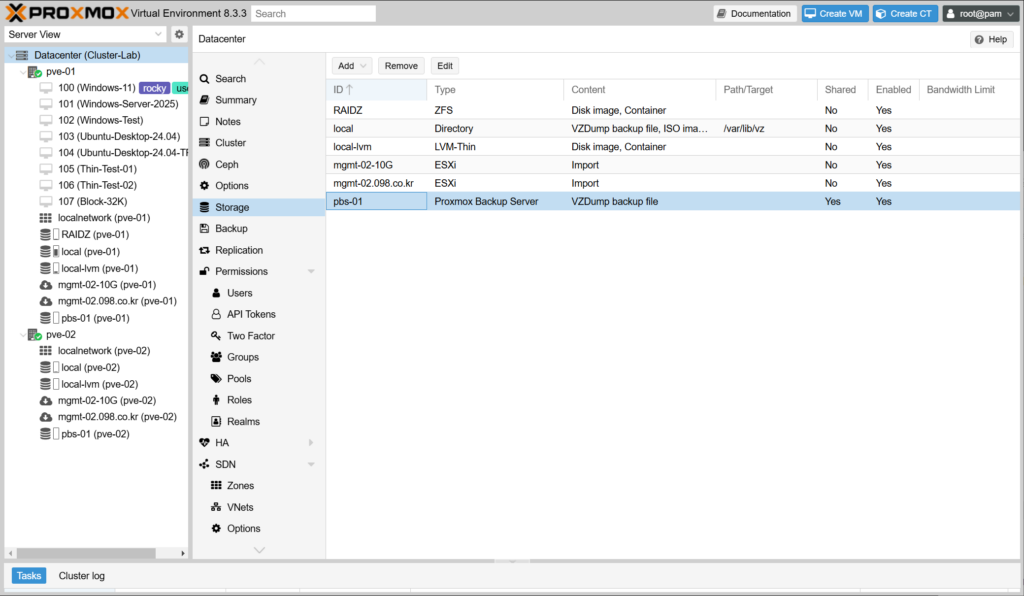Viewport: 1024px width, 596px height.
Task: Open the root@pam user menu
Action: (979, 14)
